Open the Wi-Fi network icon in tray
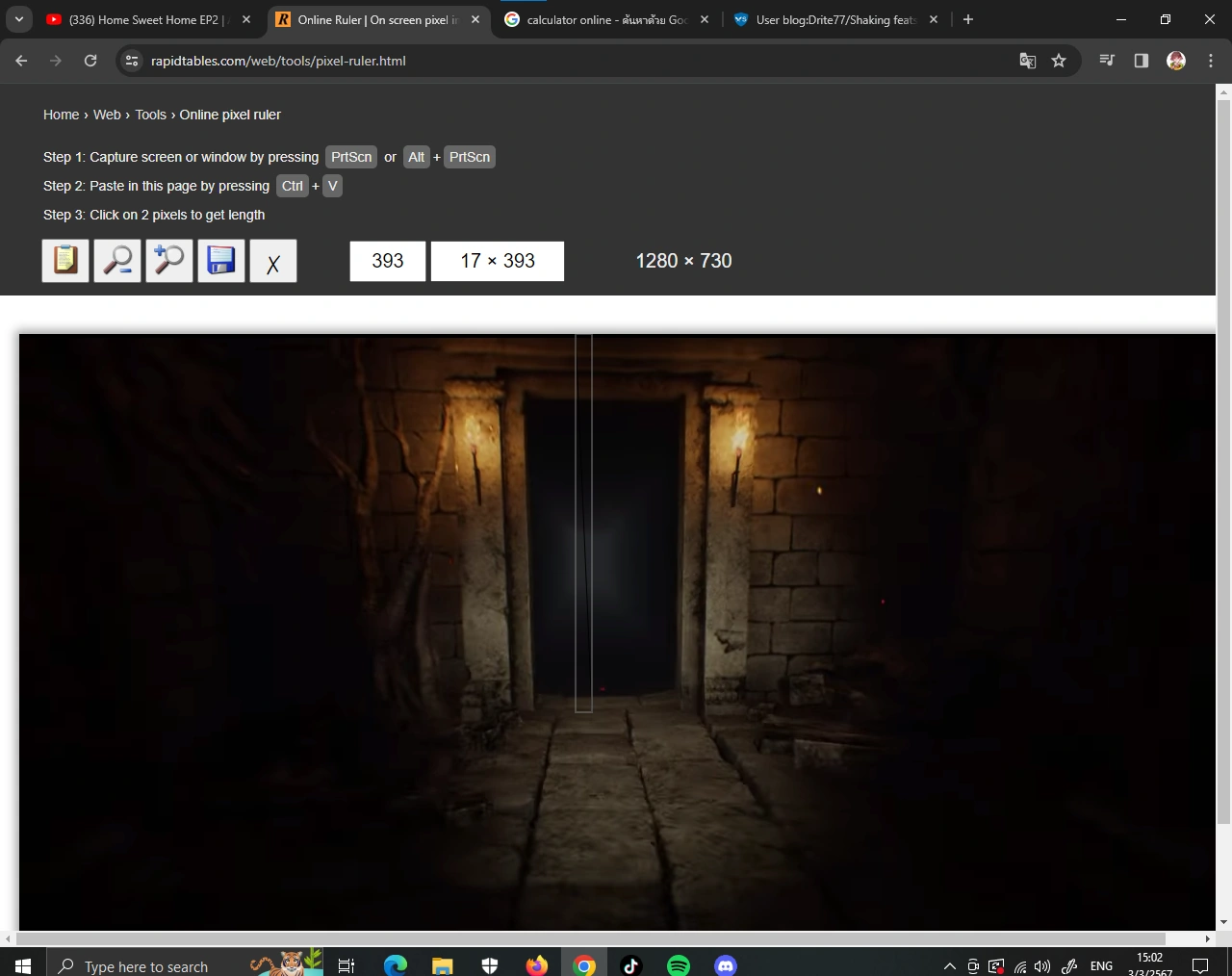 pyautogui.click(x=1019, y=966)
